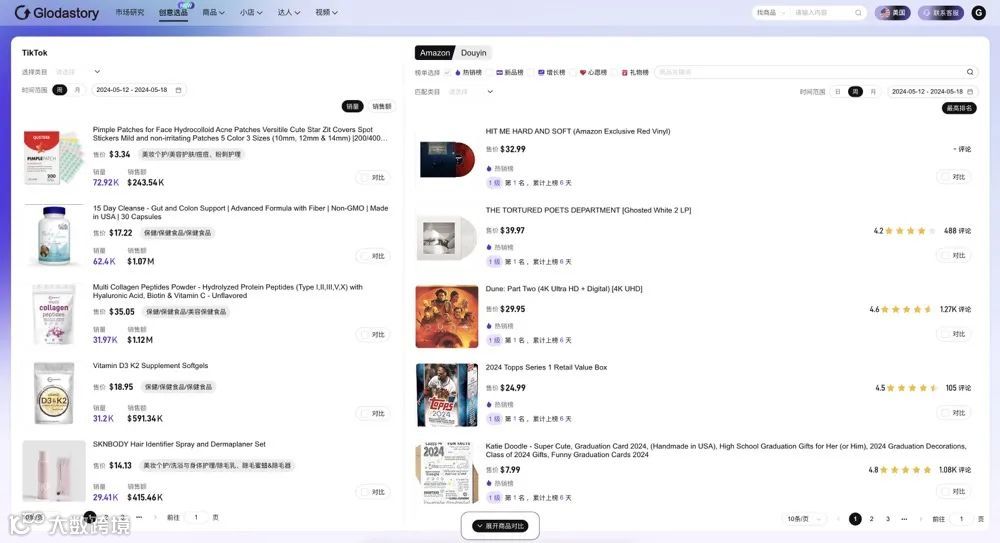The width and height of the screenshot is (1000, 543).
Task: Open TikTok 选择类目 category dropdown
Action: click(x=78, y=71)
